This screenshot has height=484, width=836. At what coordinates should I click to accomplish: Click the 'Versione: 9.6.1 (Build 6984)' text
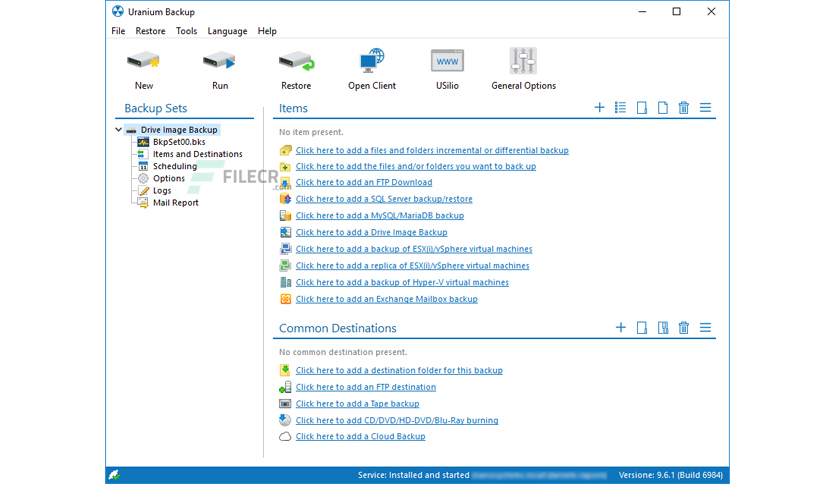pos(670,475)
